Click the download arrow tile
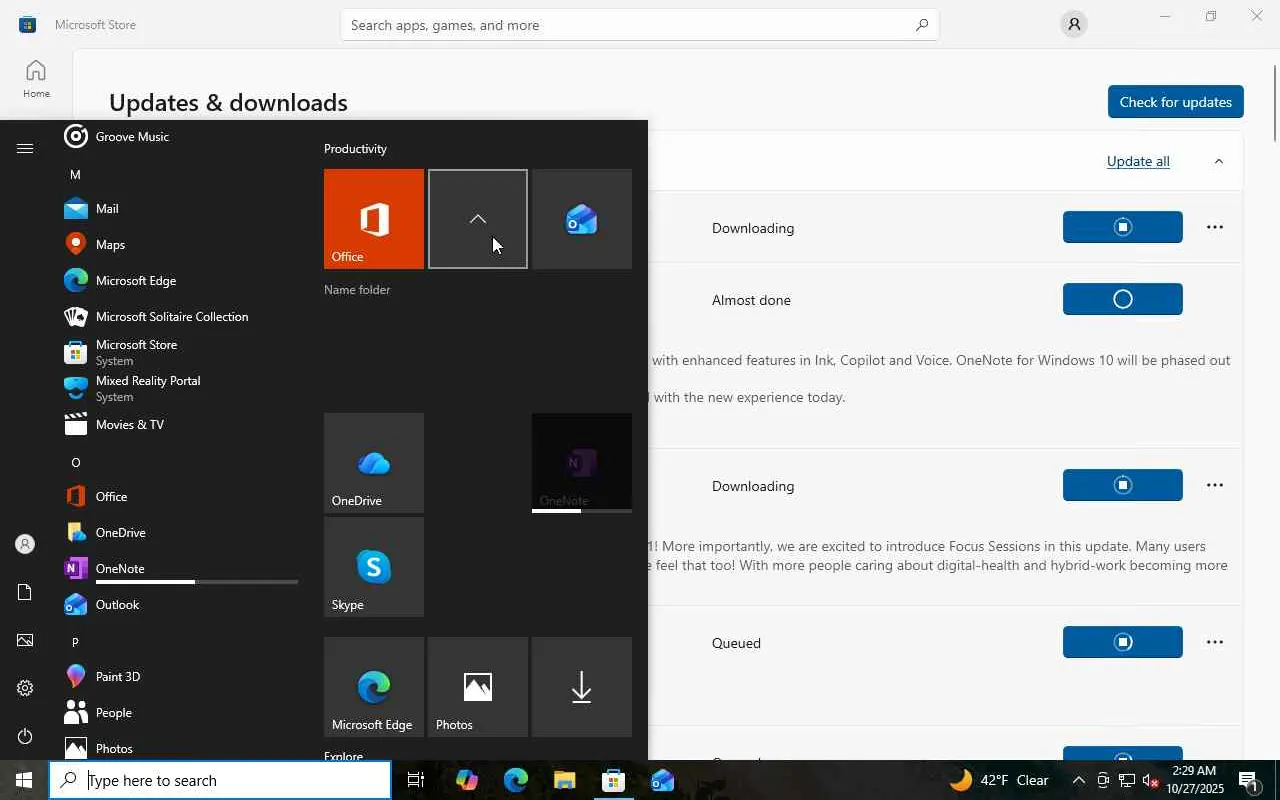The image size is (1280, 800). (x=582, y=687)
